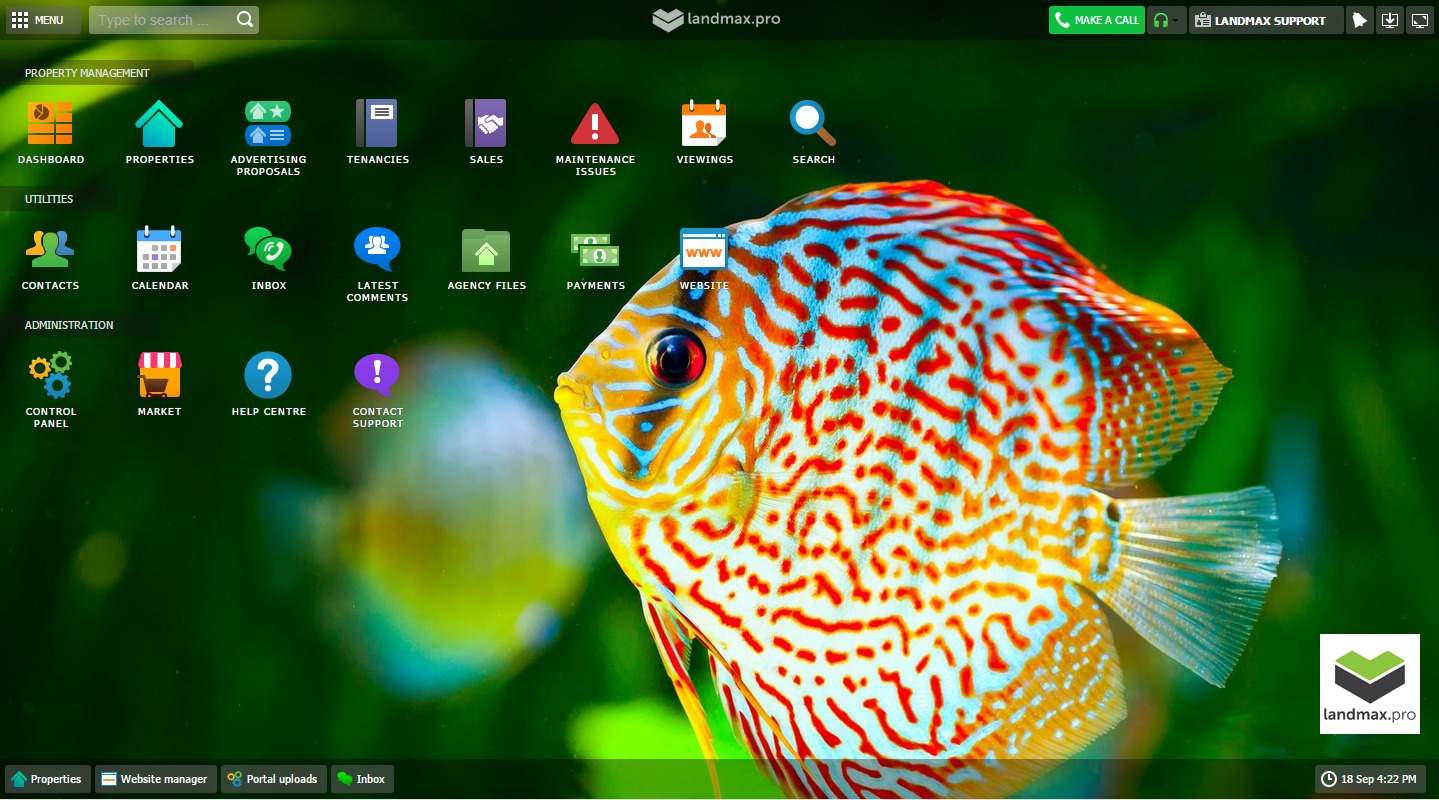Expand the headset status dropdown

pyautogui.click(x=1166, y=20)
